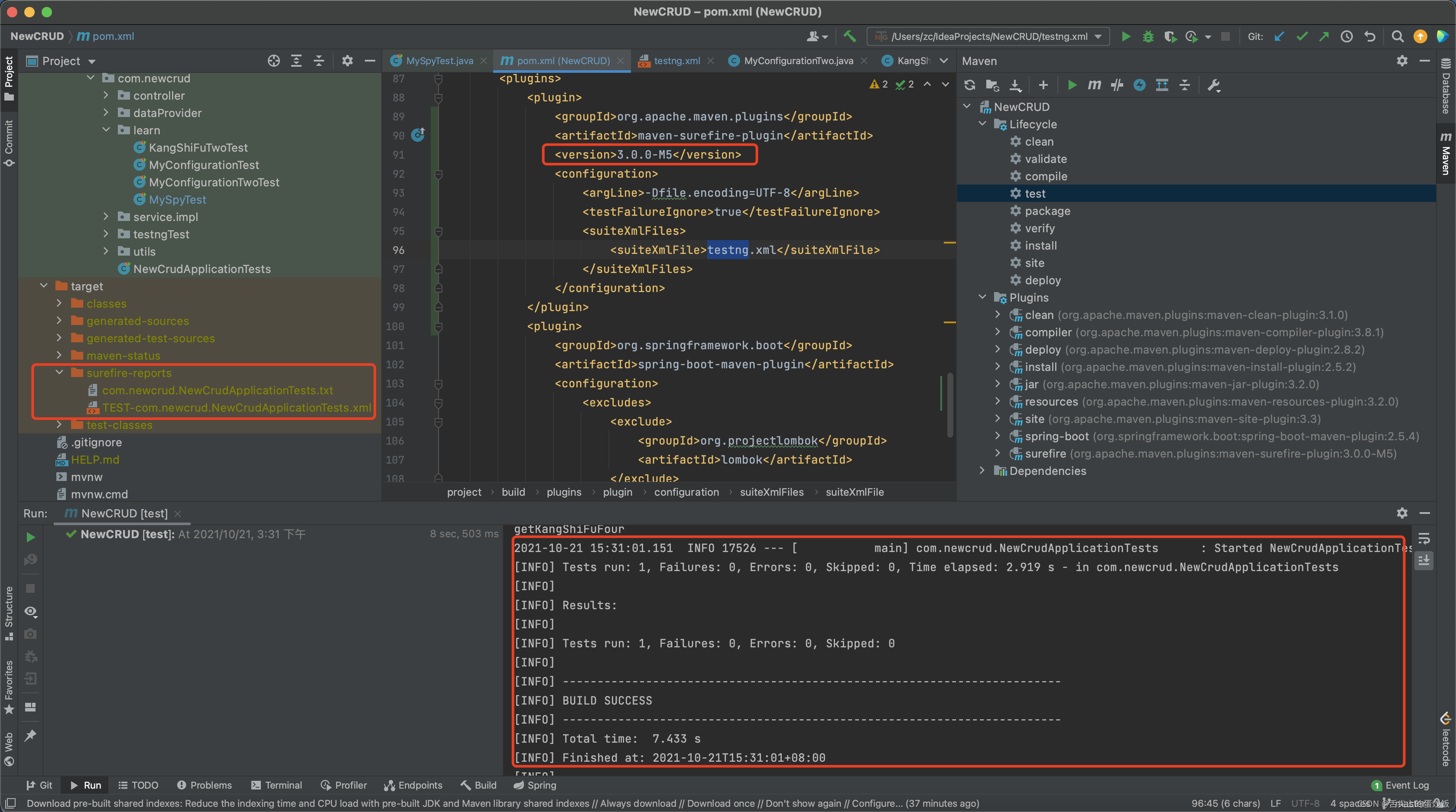The image size is (1456, 812).
Task: Click Execute Maven Goal icon
Action: point(1094,85)
